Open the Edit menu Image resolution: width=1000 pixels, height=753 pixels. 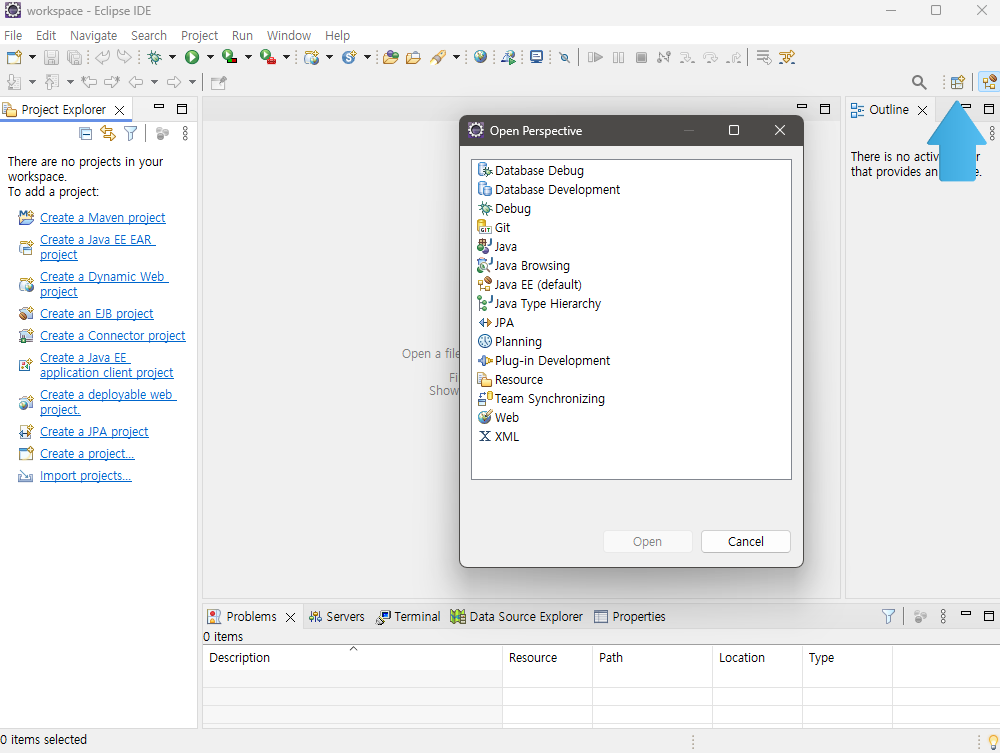click(x=46, y=36)
